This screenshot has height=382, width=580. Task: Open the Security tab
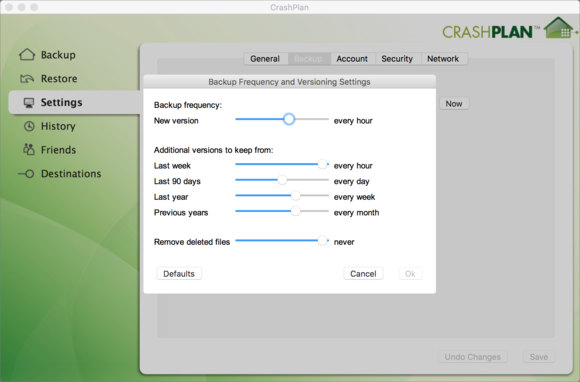397,59
